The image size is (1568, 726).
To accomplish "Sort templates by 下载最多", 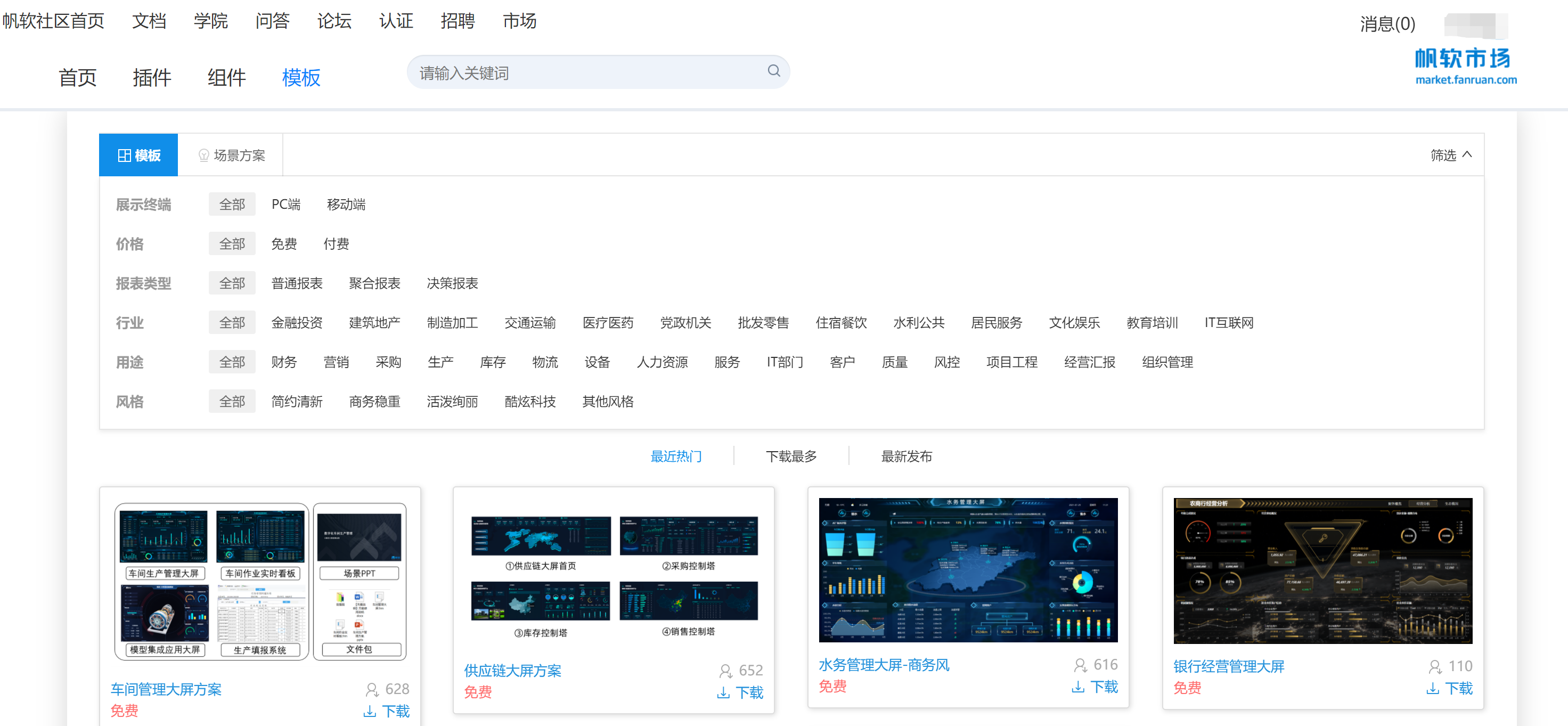I will (791, 456).
